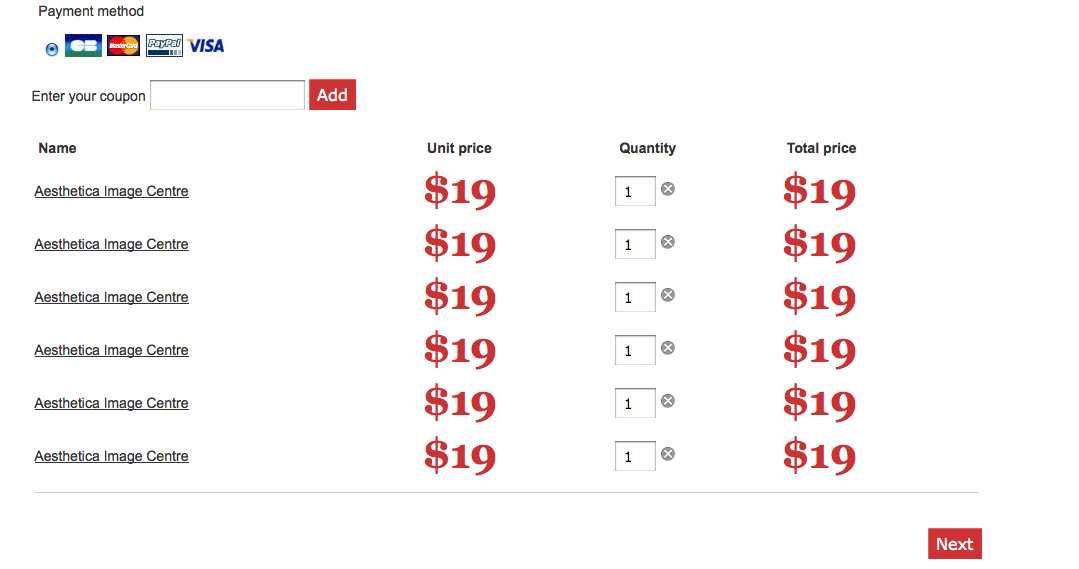Focus the last row quantity field
Screen dimensions: 1079x569
coord(635,456)
